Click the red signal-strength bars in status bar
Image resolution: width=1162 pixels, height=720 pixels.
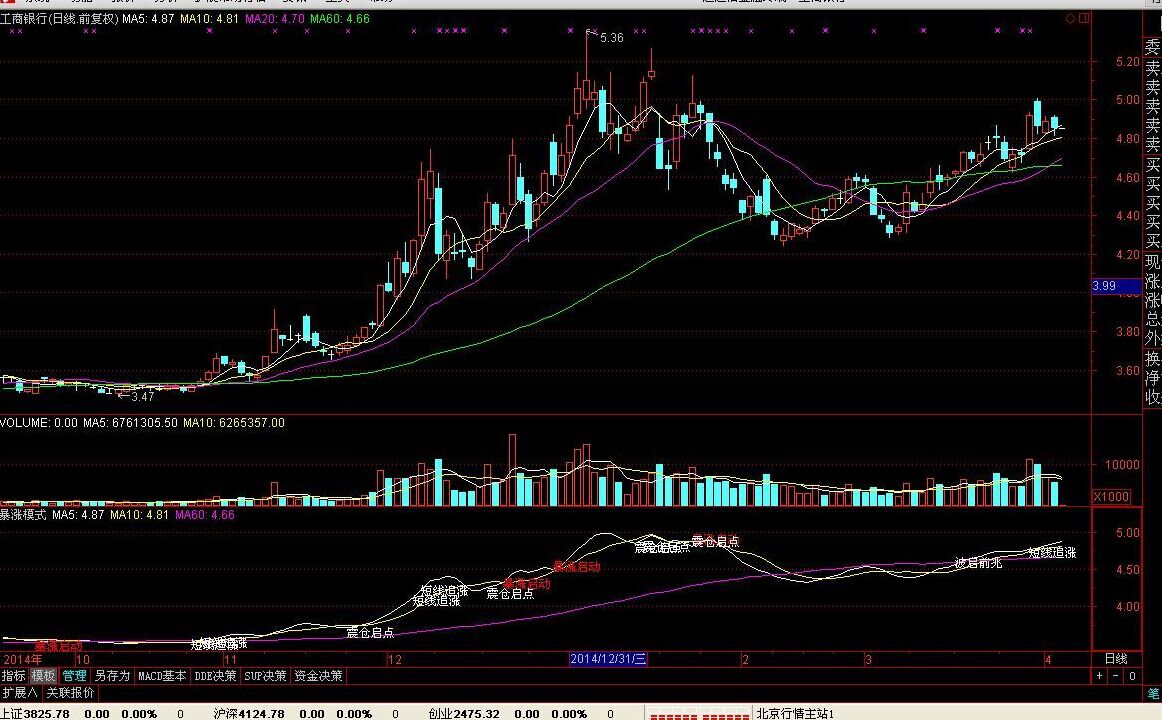[699, 715]
